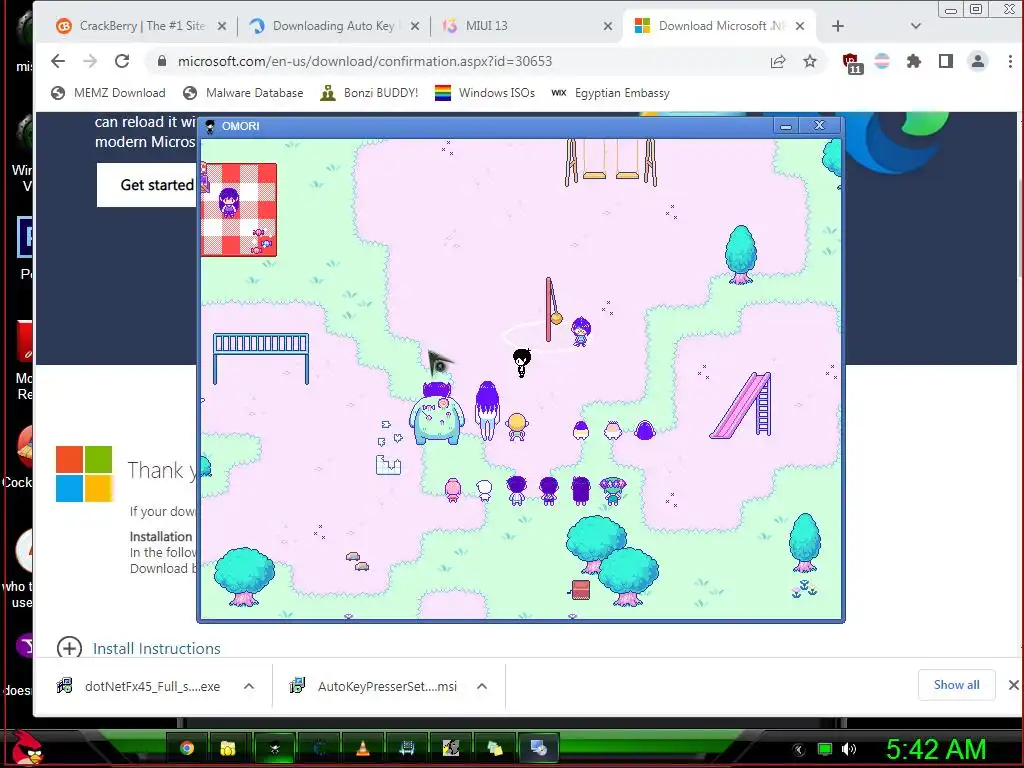Open the Malware Database bookmark

(x=243, y=93)
